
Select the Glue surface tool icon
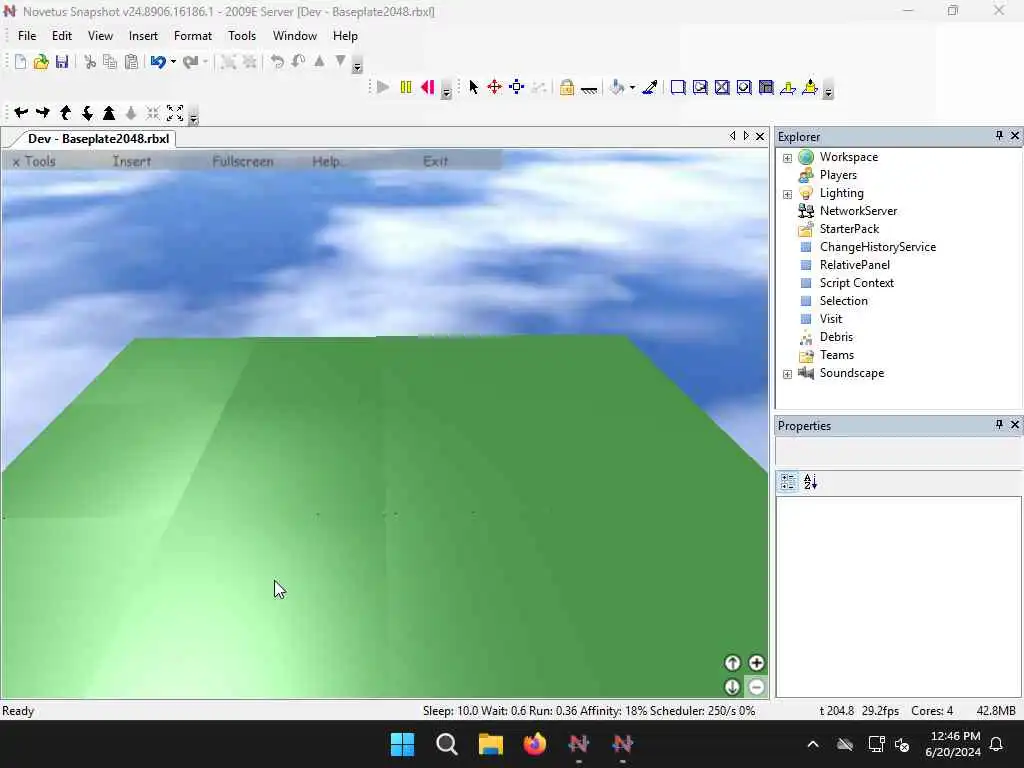click(x=700, y=88)
